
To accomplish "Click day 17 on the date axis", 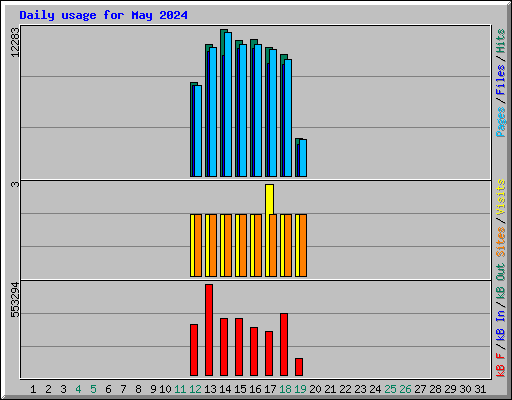I will tap(270, 389).
